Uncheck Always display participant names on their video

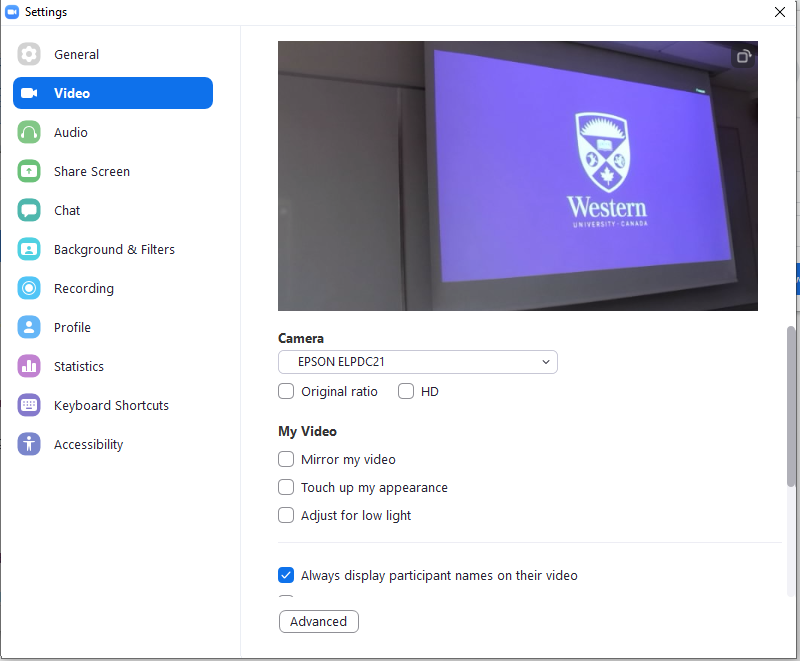[x=286, y=575]
